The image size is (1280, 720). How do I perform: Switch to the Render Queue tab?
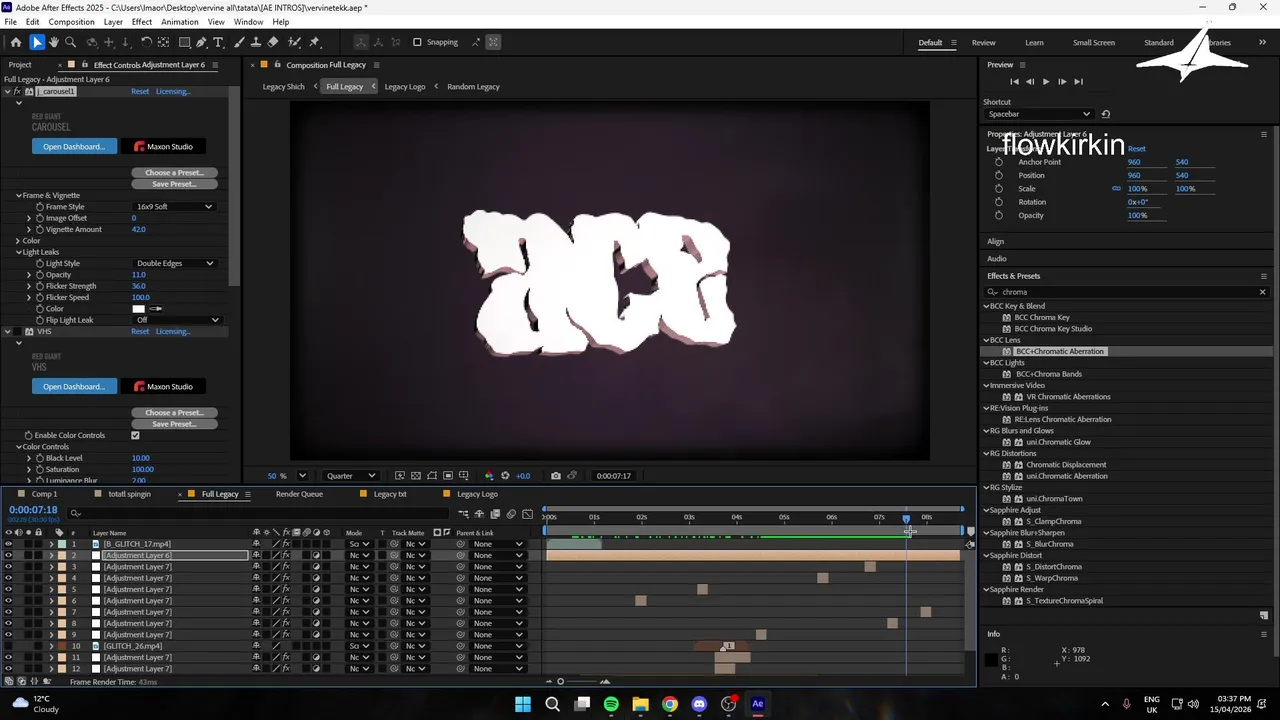pyautogui.click(x=299, y=494)
